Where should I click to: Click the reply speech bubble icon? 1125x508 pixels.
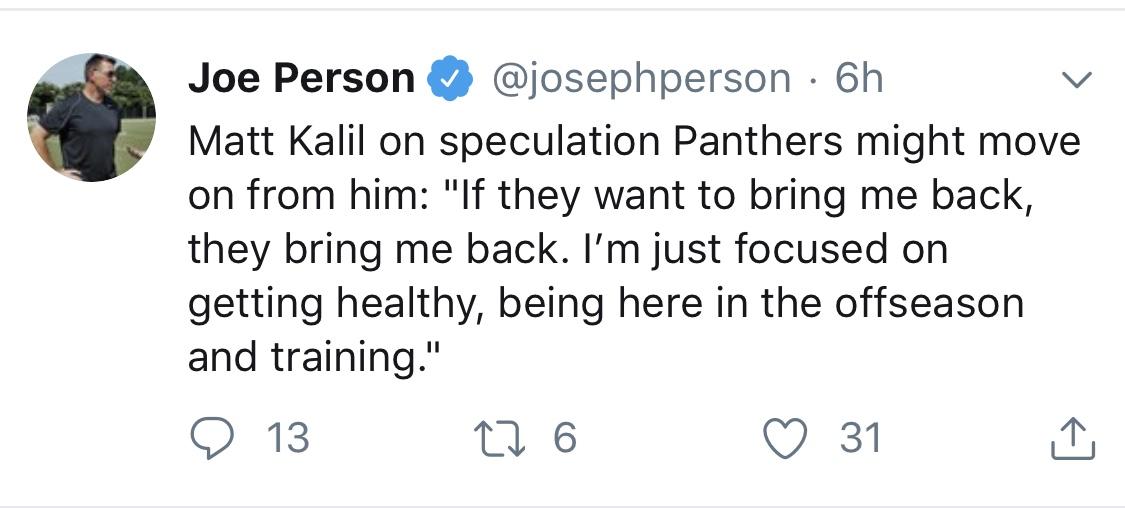(x=212, y=438)
